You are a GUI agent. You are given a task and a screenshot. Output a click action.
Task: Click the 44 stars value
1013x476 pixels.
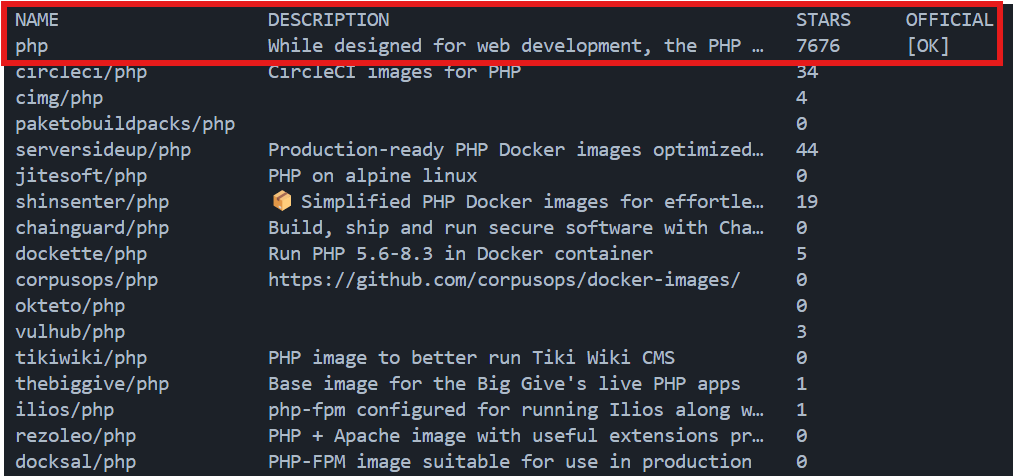coord(807,150)
